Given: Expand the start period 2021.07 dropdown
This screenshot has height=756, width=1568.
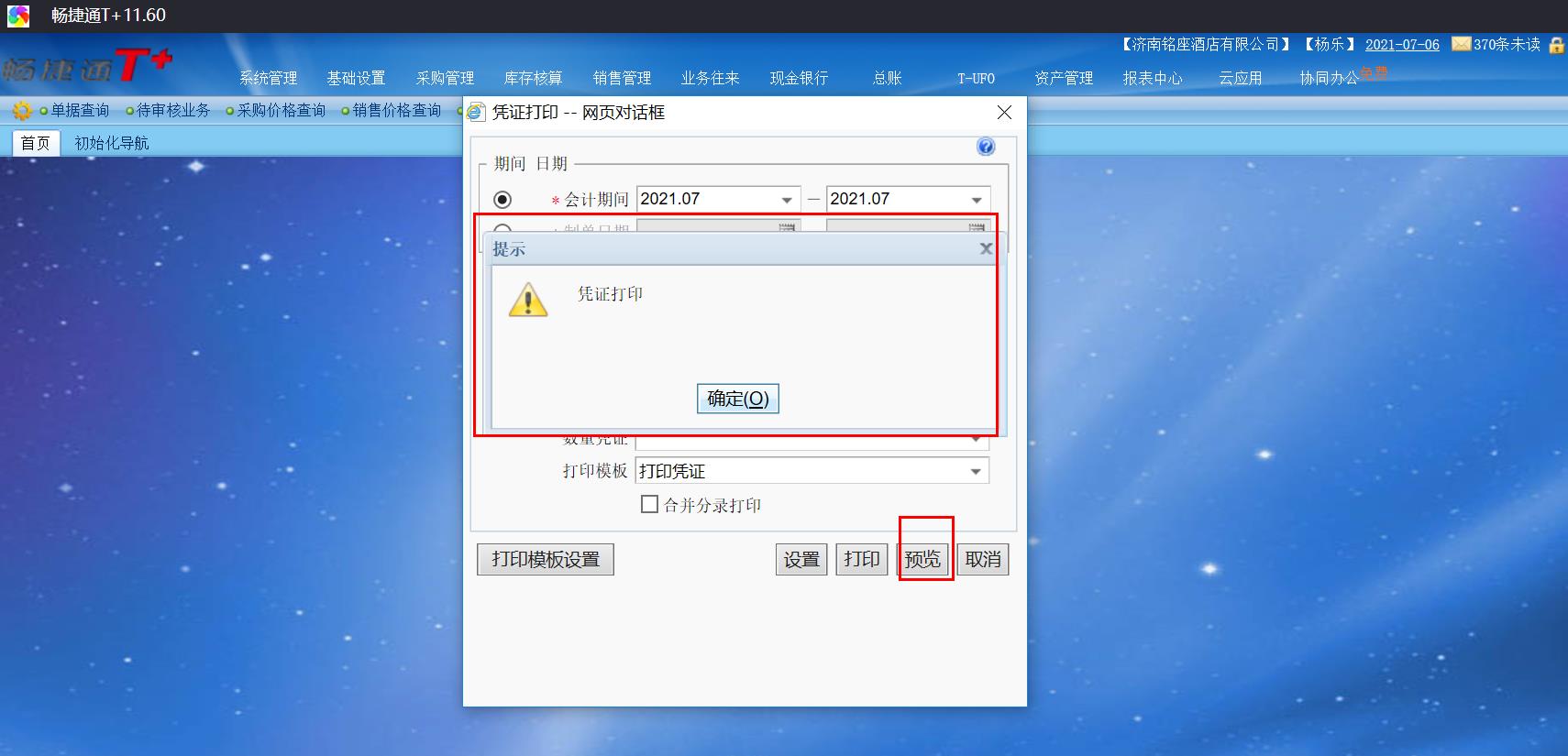Looking at the screenshot, I should (787, 200).
